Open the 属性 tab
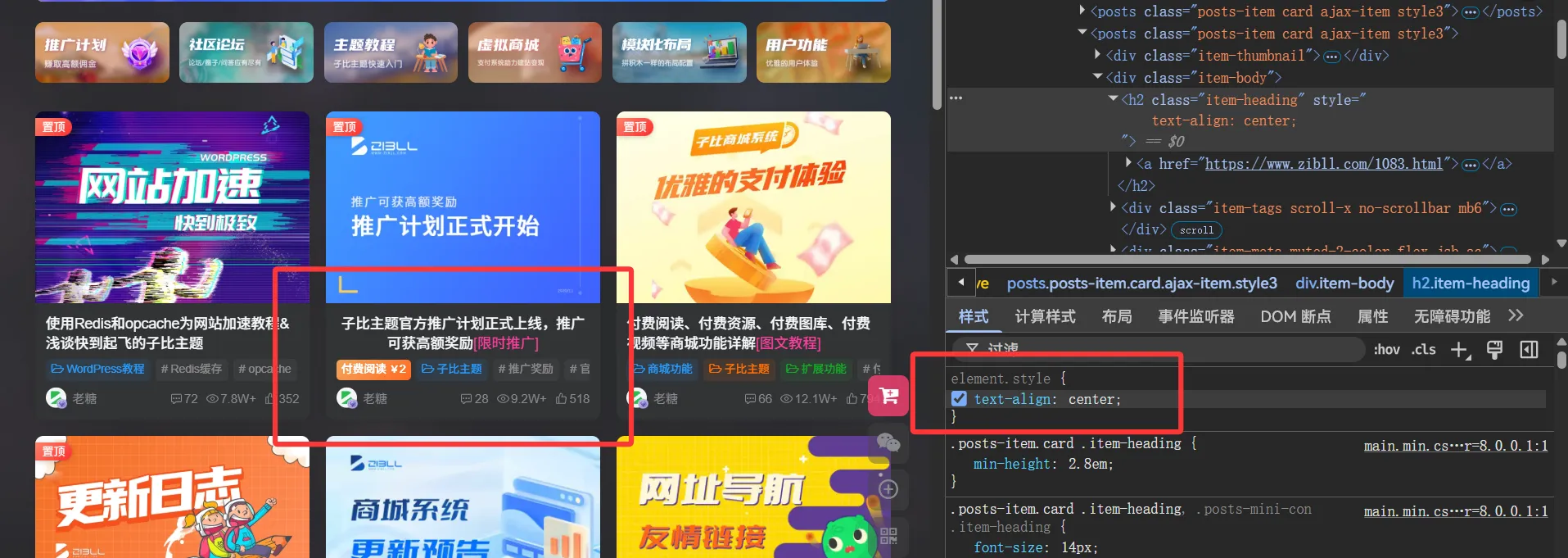1568x558 pixels. 1373,316
